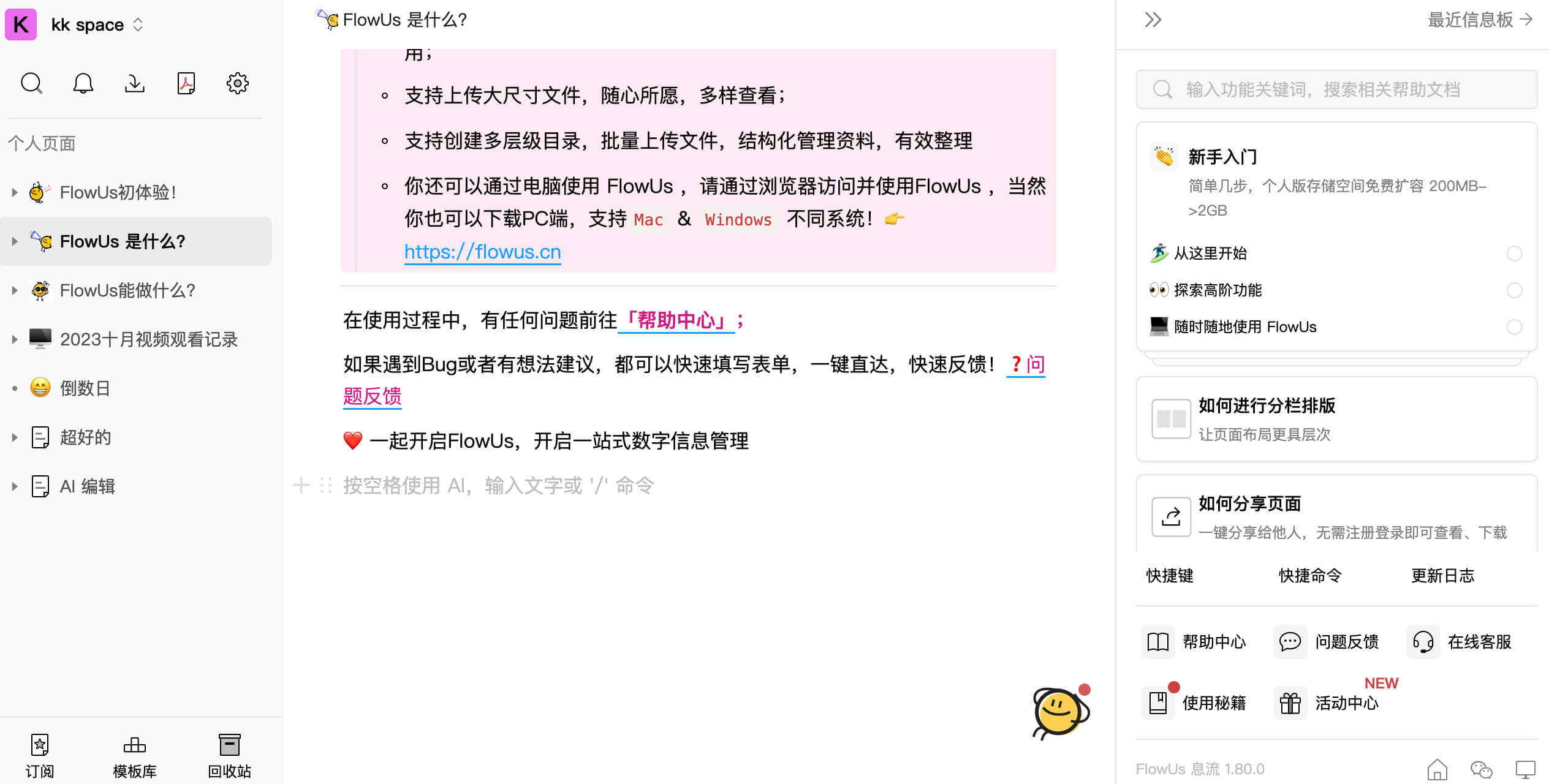Switch to the 更新日志 tab
Viewport: 1549px width, 784px height.
click(1442, 576)
